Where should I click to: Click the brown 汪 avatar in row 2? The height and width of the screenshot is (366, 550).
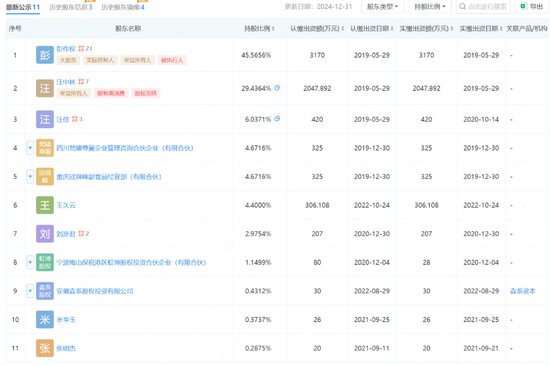point(45,88)
